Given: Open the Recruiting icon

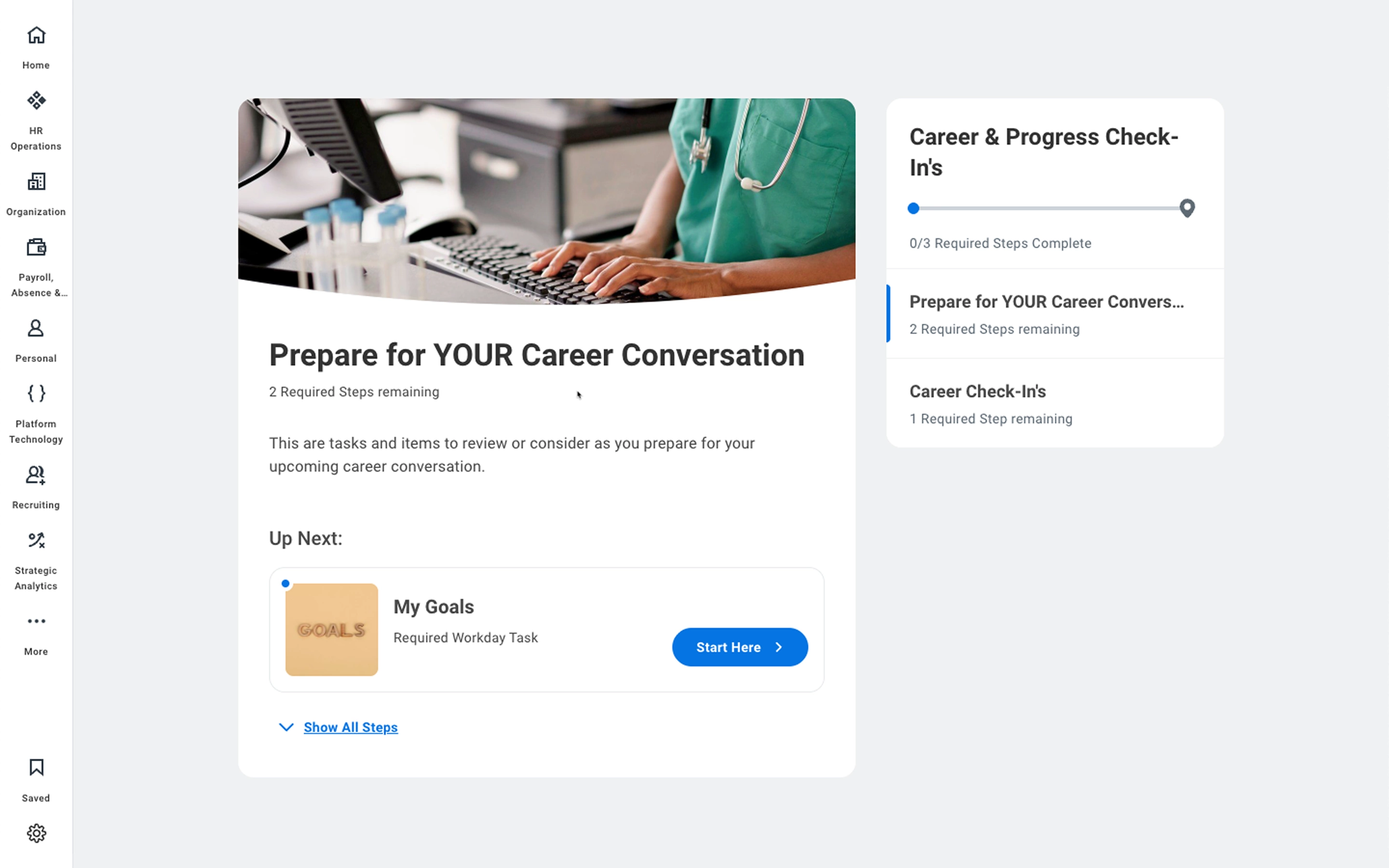Looking at the screenshot, I should (36, 475).
